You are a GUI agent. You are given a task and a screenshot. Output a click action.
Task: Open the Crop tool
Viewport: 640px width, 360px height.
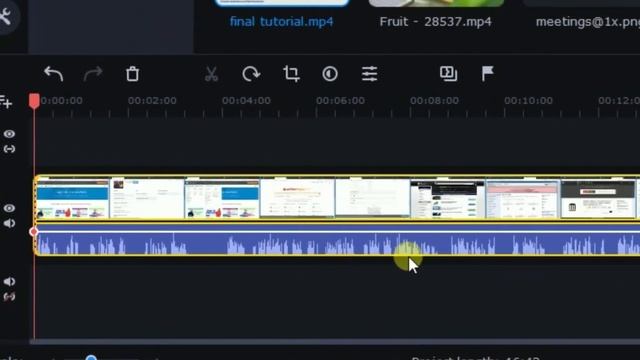tap(291, 74)
